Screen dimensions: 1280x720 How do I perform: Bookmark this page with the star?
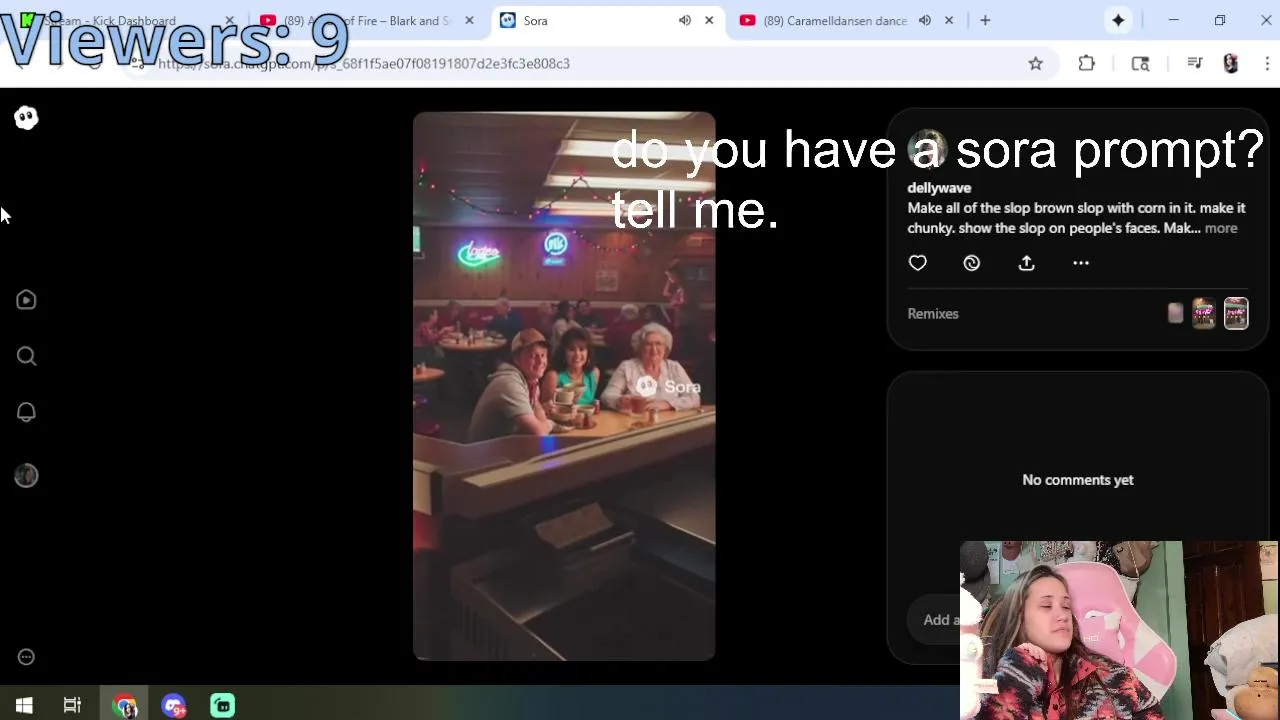coord(1036,63)
